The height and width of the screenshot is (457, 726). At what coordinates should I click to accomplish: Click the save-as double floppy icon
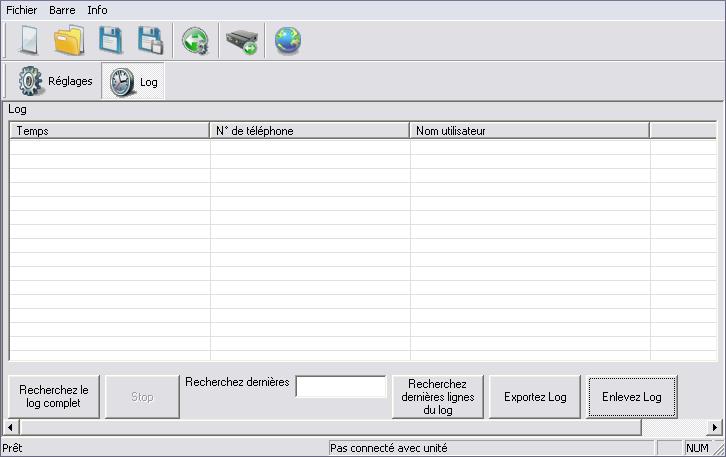[x=150, y=41]
